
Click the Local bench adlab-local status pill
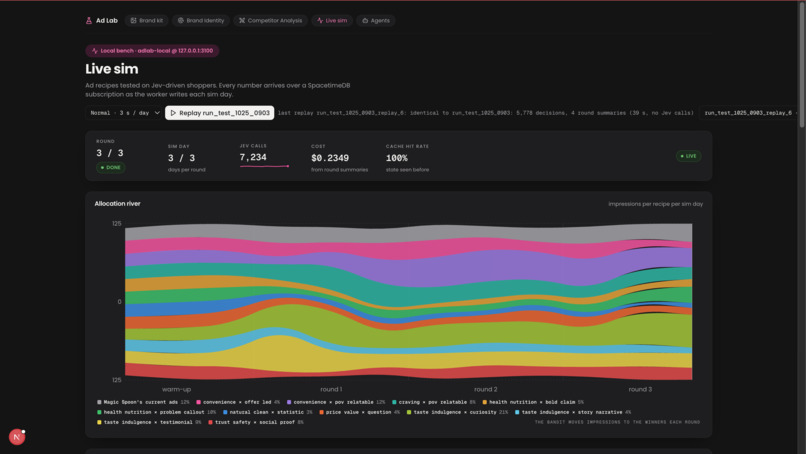point(152,51)
